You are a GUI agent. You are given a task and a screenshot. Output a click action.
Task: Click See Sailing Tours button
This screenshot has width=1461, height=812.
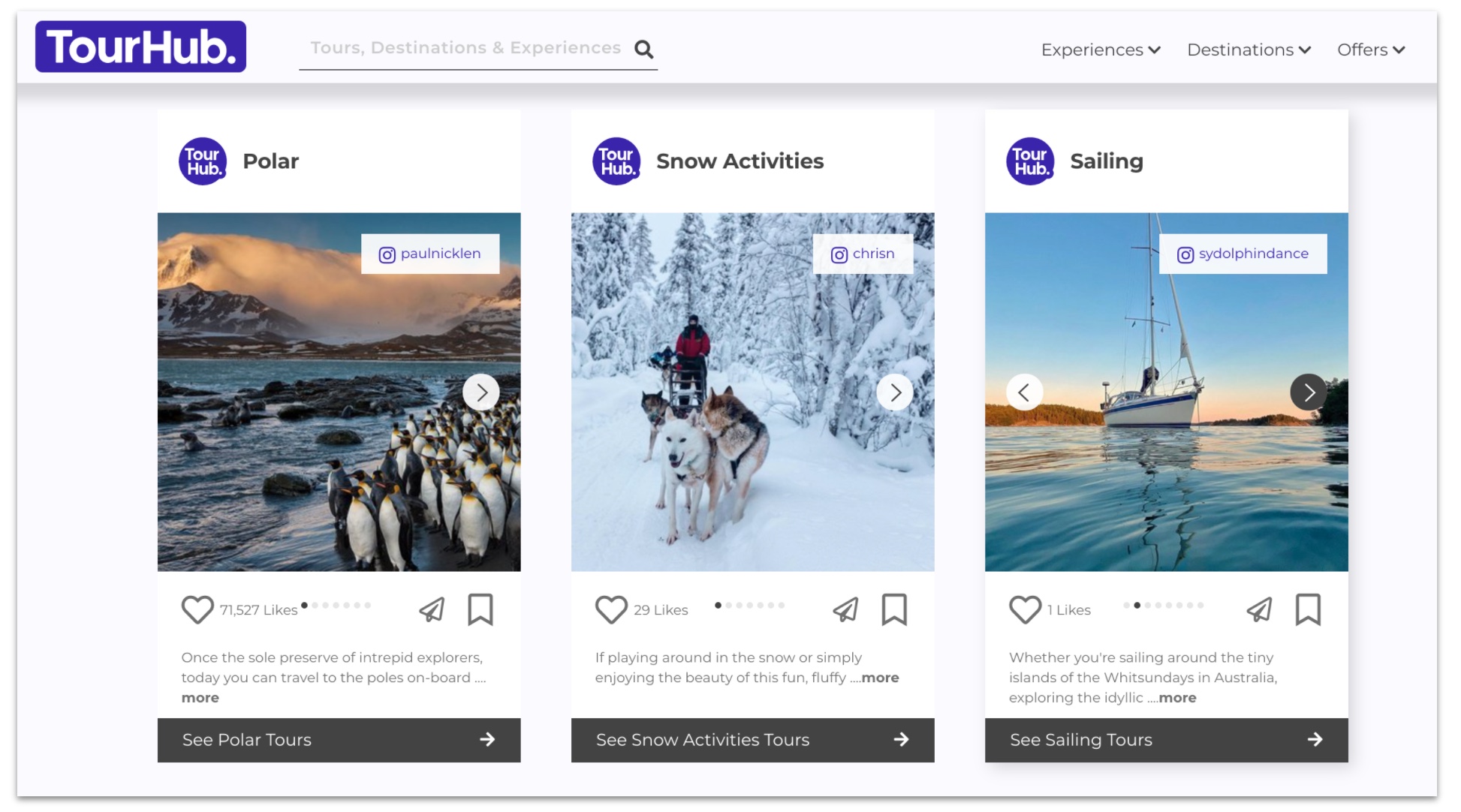point(1166,740)
